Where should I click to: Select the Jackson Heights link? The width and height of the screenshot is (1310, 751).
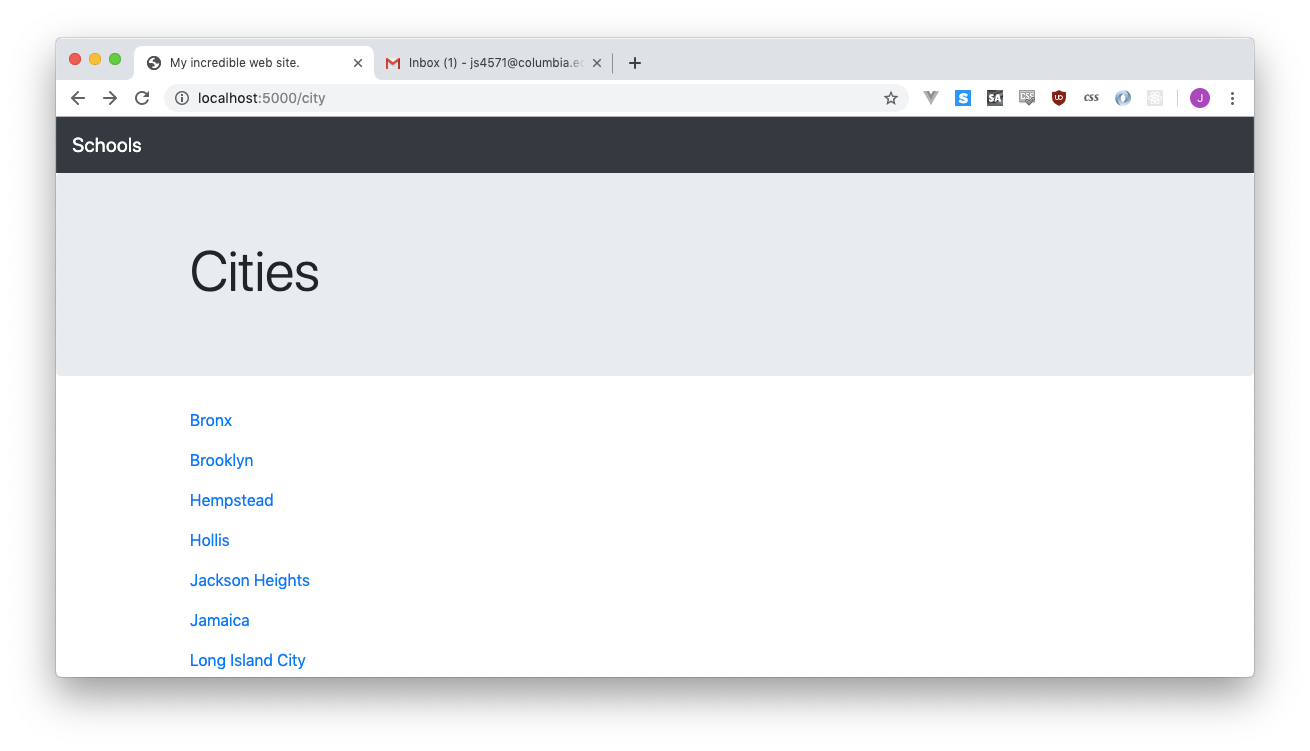click(249, 580)
